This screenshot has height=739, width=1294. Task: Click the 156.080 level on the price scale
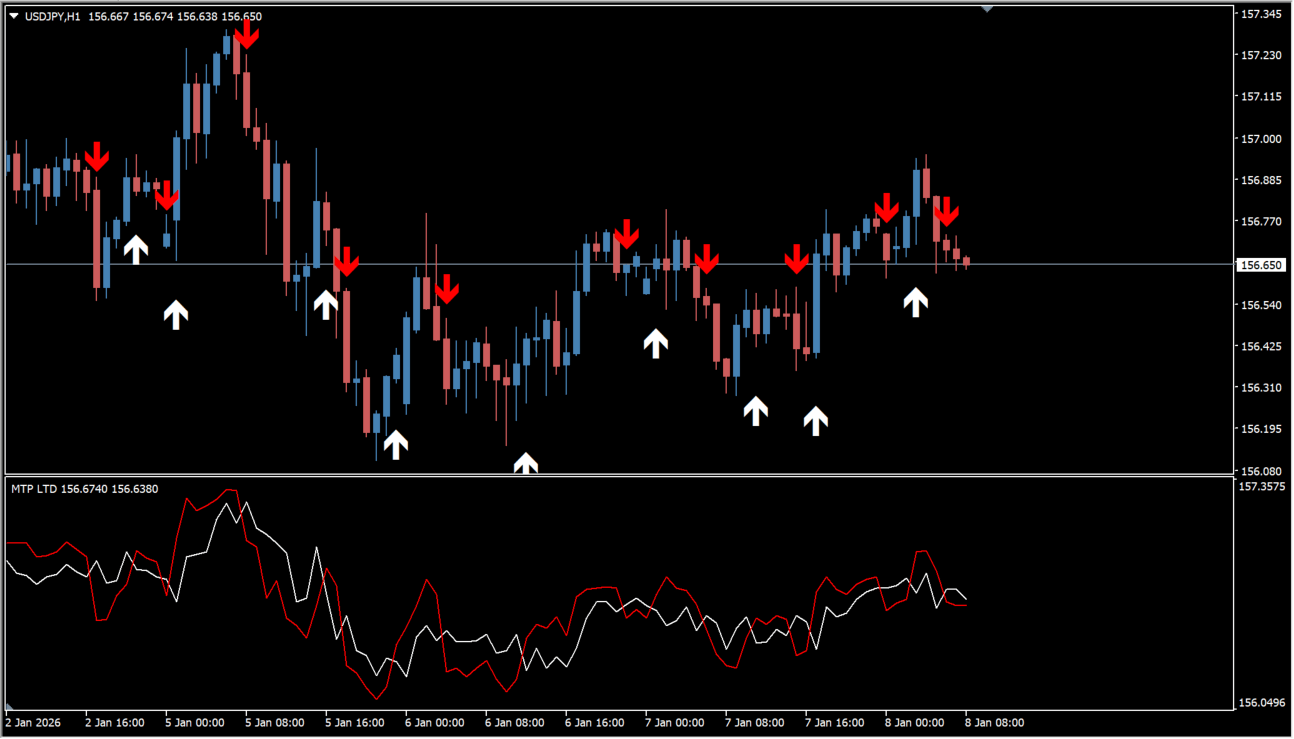coord(1261,471)
